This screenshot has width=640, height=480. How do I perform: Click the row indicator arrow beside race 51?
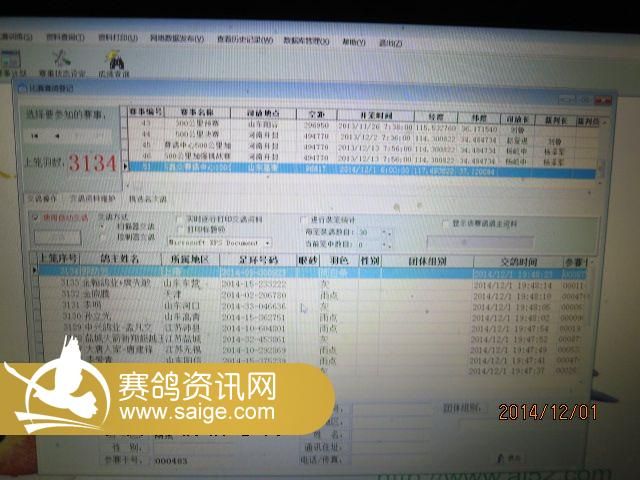tap(125, 170)
